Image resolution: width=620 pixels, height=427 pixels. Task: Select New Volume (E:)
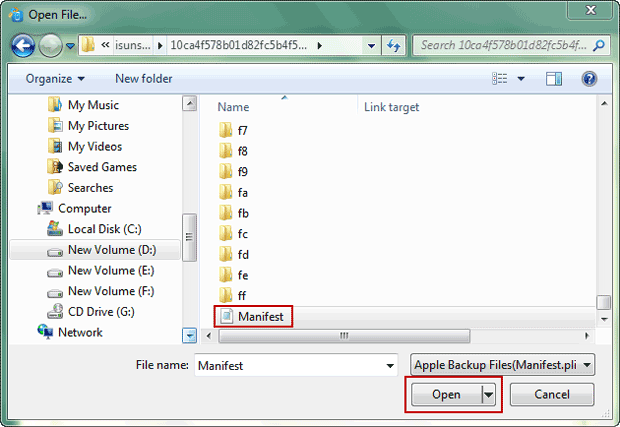coord(111,270)
